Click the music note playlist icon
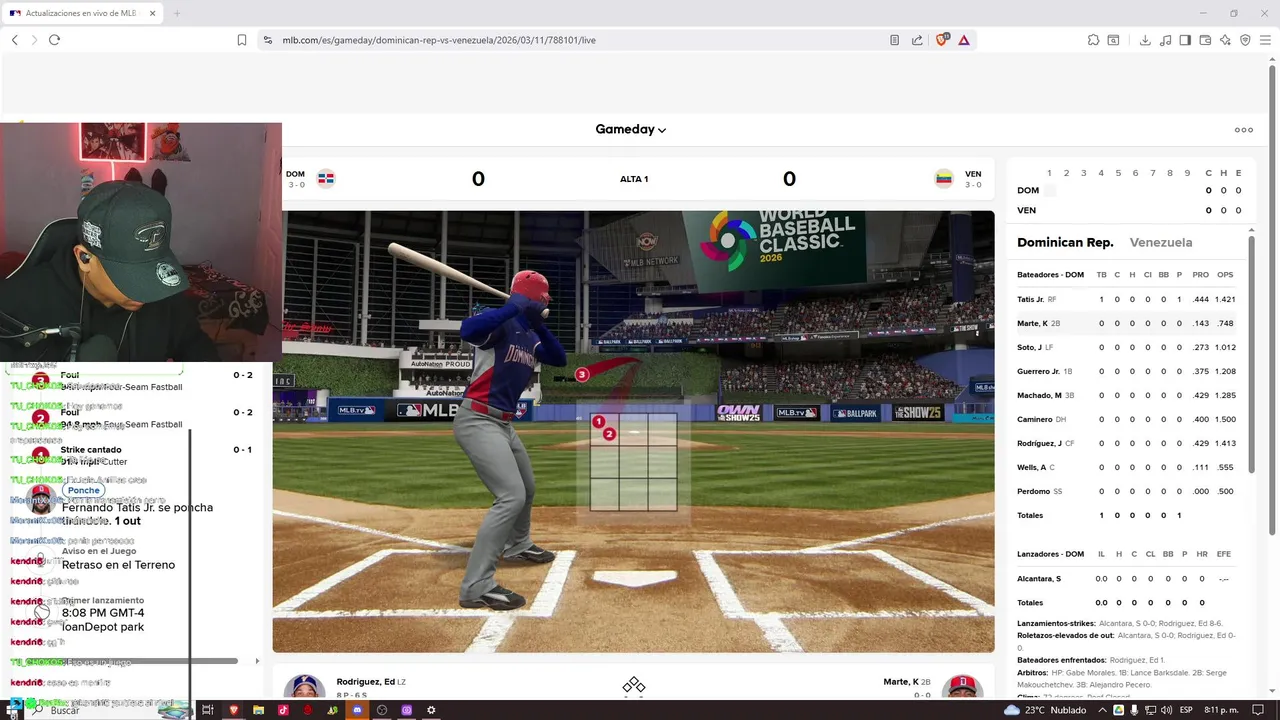1280x720 pixels. pos(1165,40)
